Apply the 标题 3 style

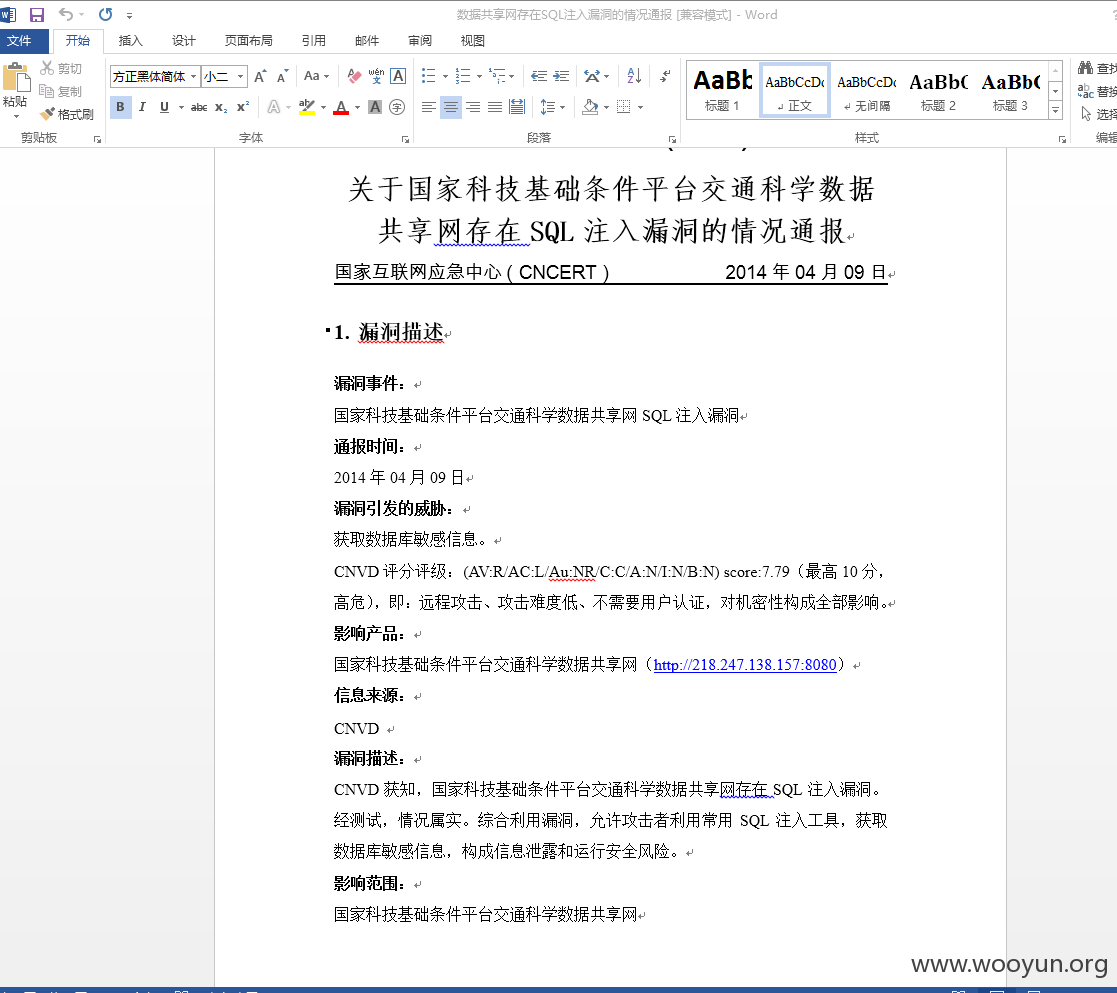(1011, 89)
